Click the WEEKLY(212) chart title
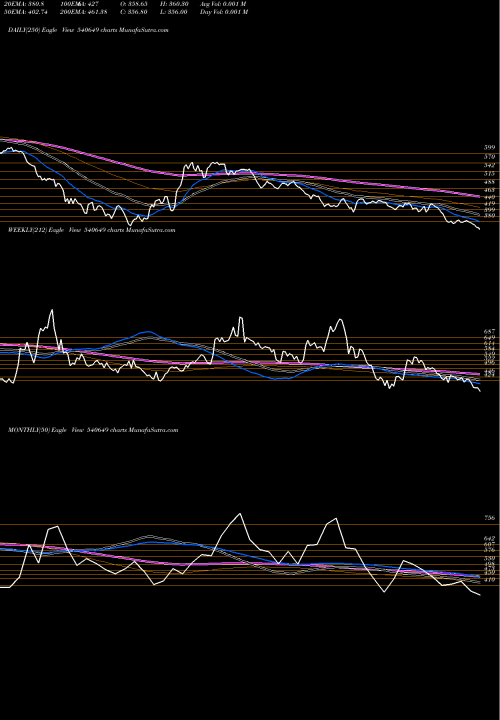Screen dimensions: 500x720 click(x=91, y=230)
